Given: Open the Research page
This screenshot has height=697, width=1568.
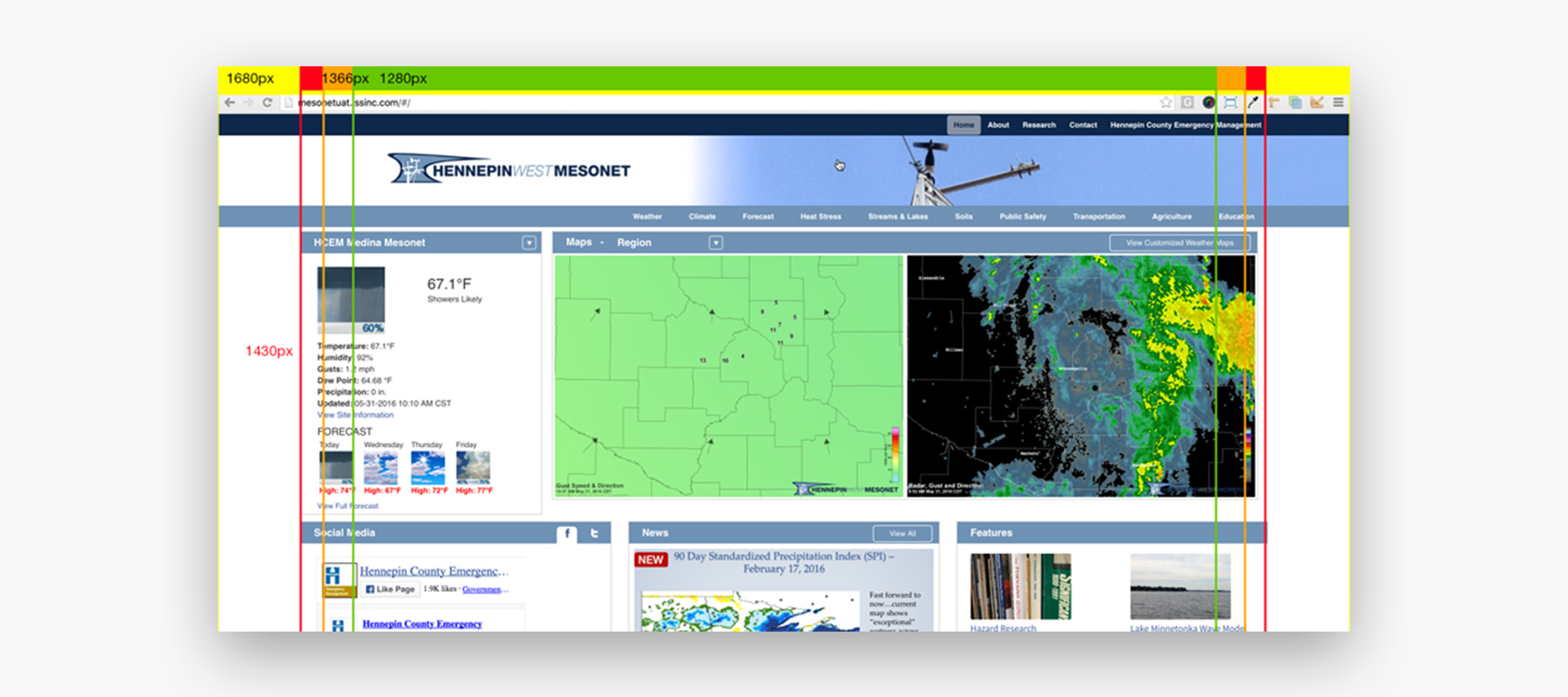Looking at the screenshot, I should pyautogui.click(x=1039, y=125).
